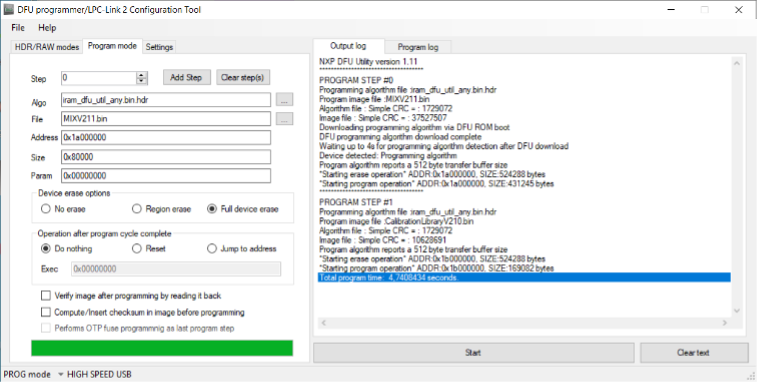Switch to the Program log tab
758x383 pixels.
click(x=418, y=47)
